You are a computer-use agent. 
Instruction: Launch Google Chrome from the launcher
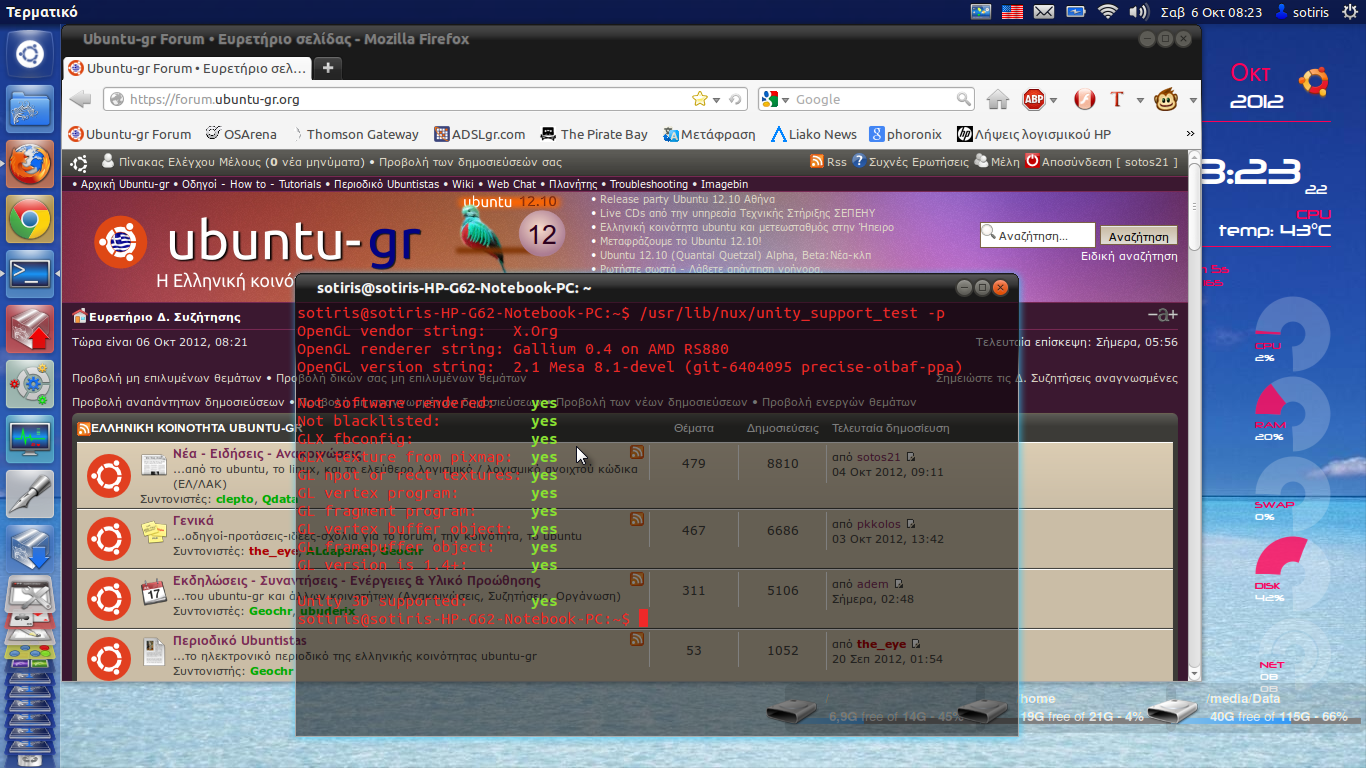[29, 219]
